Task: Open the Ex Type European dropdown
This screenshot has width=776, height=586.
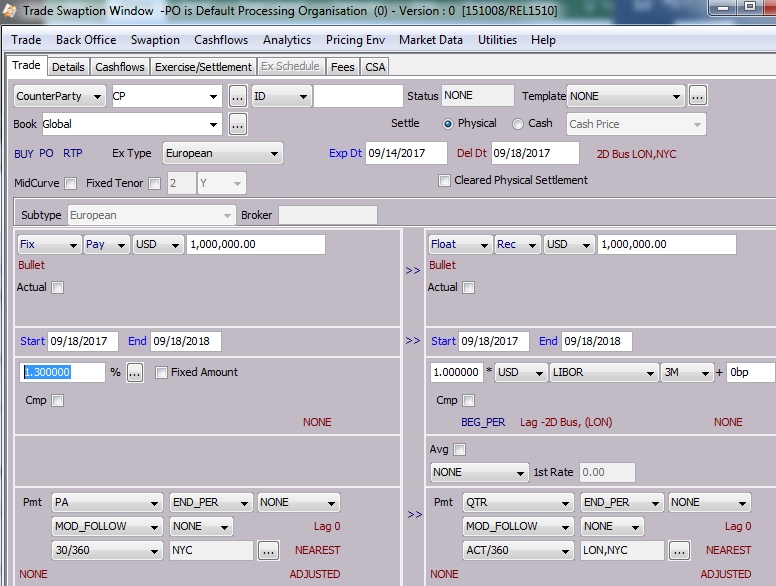Action: pos(223,153)
